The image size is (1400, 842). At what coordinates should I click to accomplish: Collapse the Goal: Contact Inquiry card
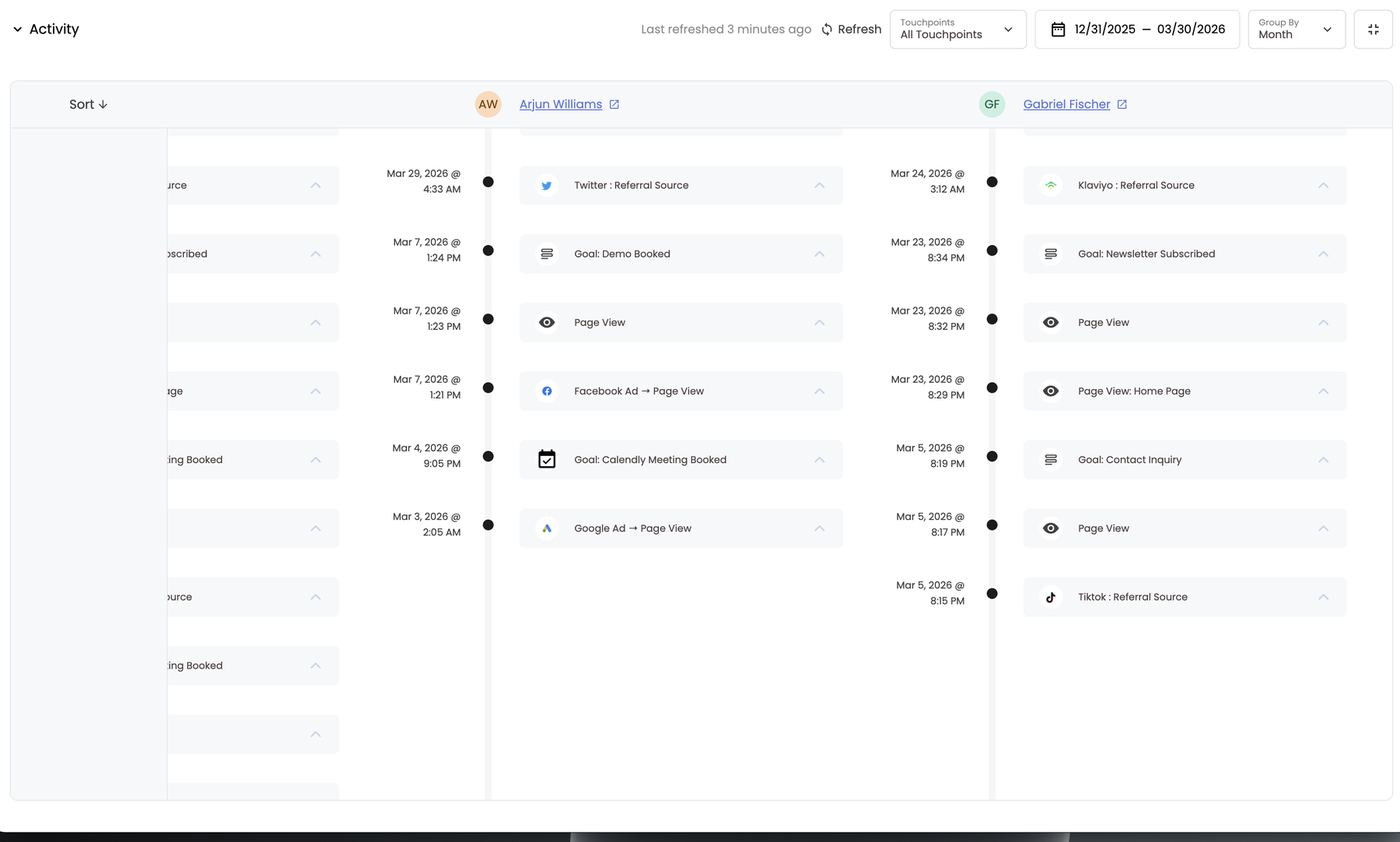[1323, 460]
